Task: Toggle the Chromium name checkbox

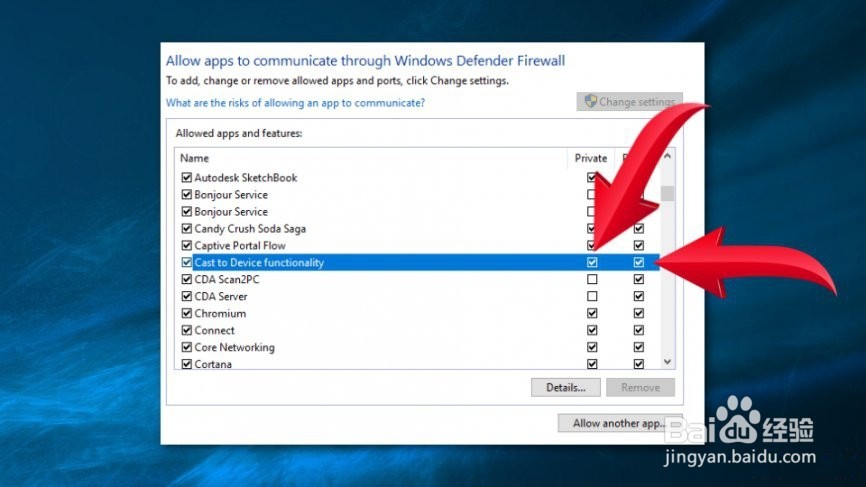Action: click(x=186, y=313)
